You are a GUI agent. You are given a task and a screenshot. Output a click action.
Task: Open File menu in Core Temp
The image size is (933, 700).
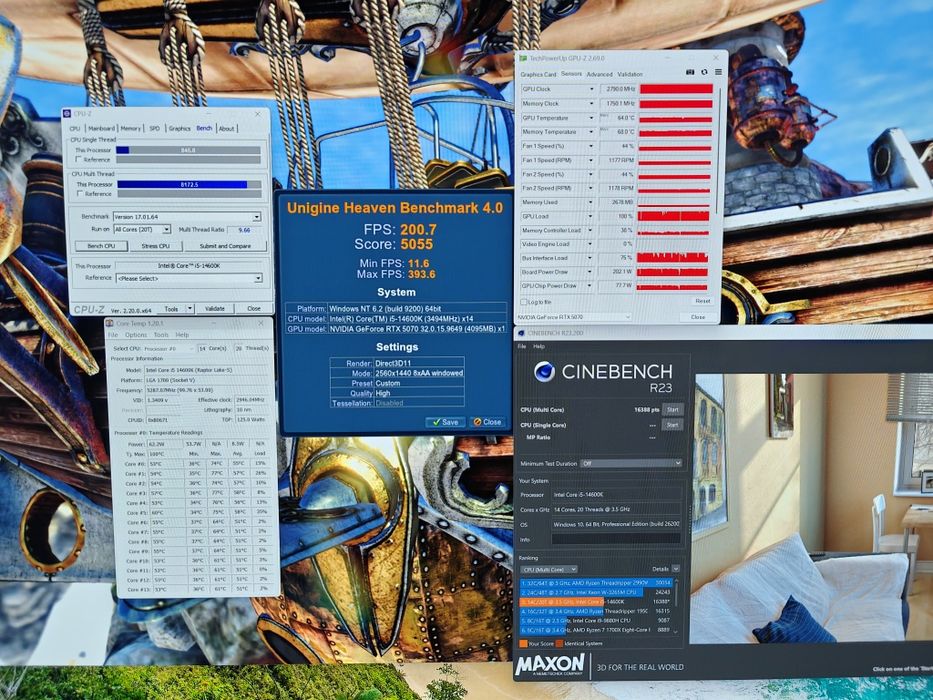(x=112, y=335)
